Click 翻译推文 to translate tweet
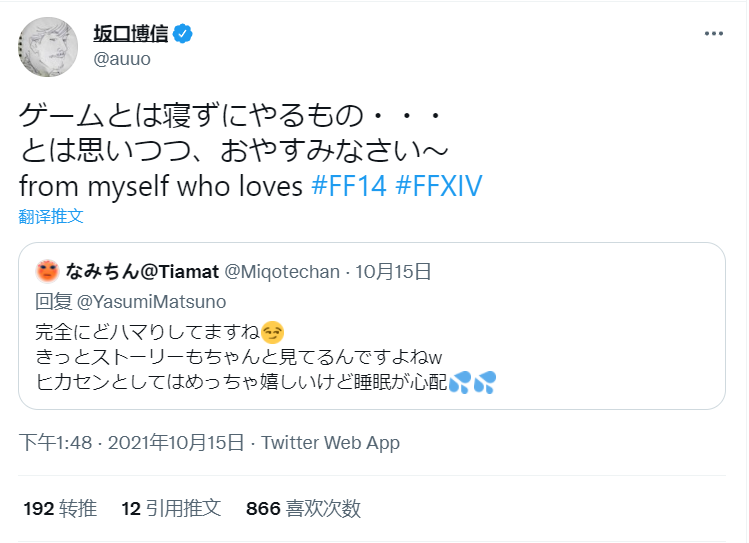 tap(50, 215)
